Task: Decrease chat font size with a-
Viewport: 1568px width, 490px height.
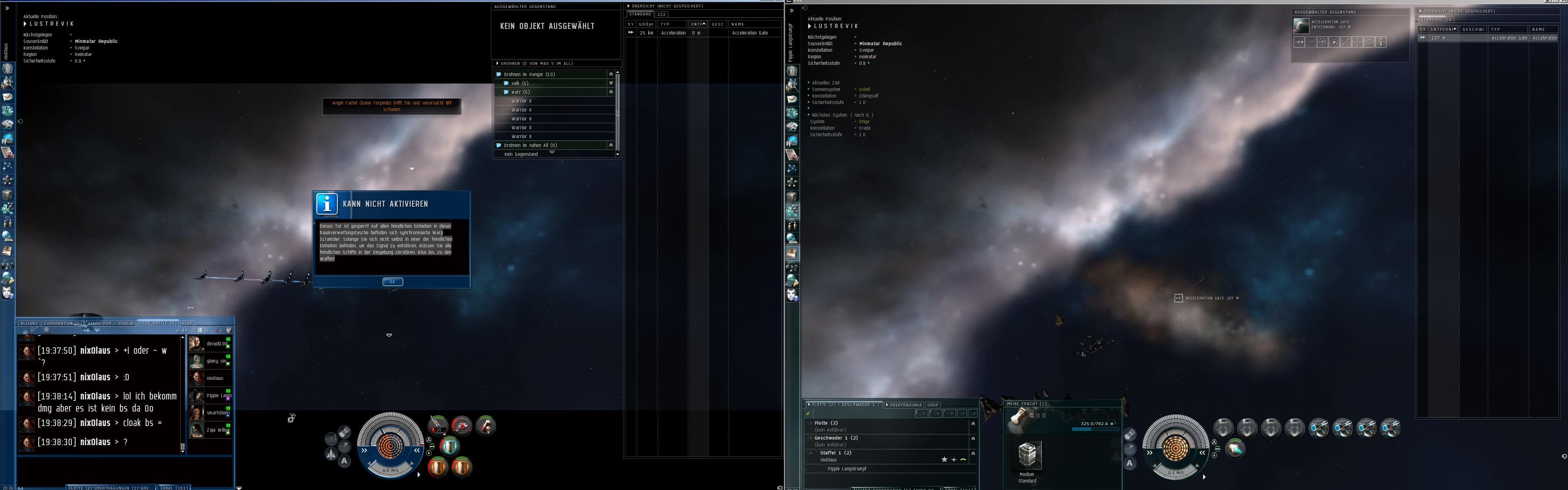Action: click(x=177, y=330)
